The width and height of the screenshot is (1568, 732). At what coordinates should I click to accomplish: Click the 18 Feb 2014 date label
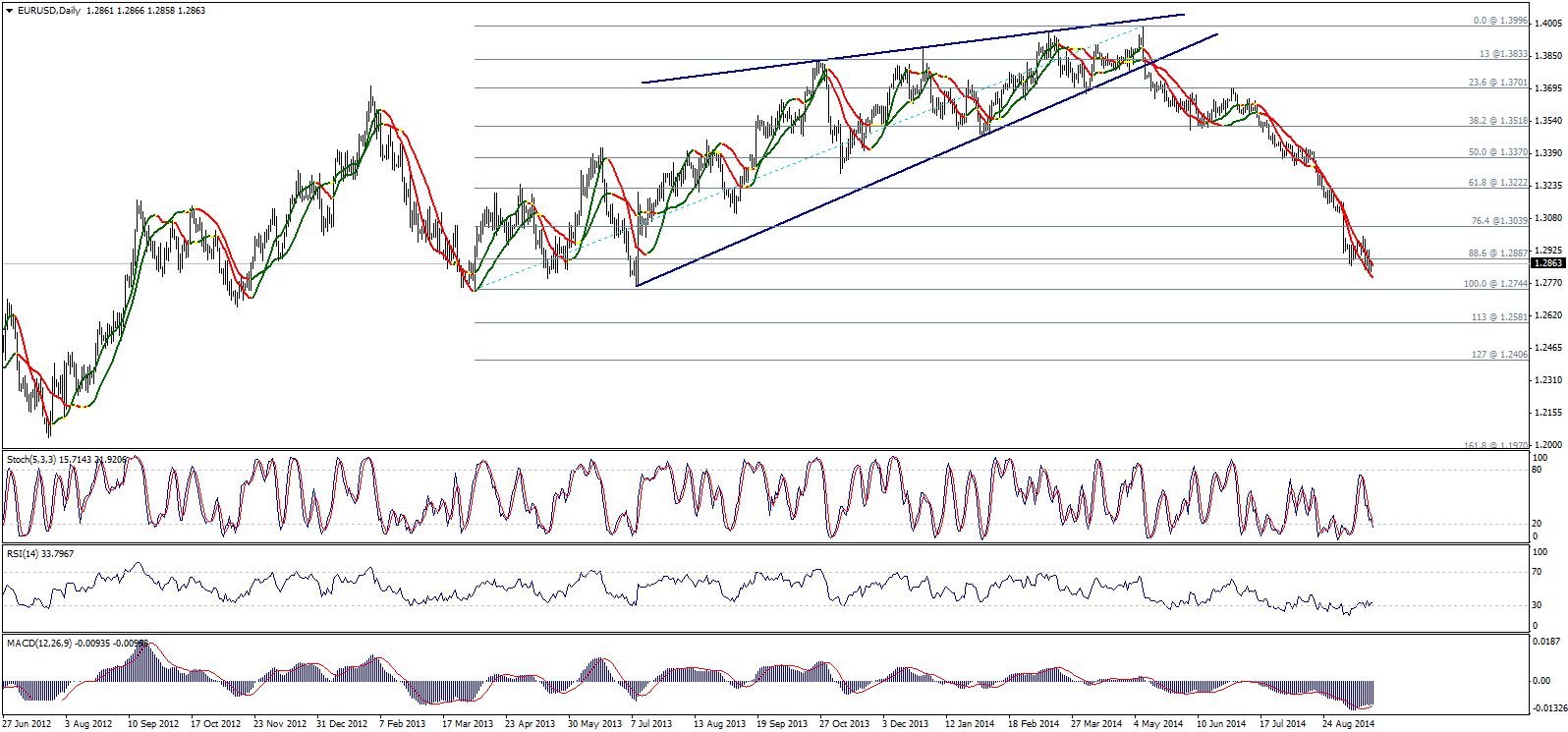(1034, 724)
